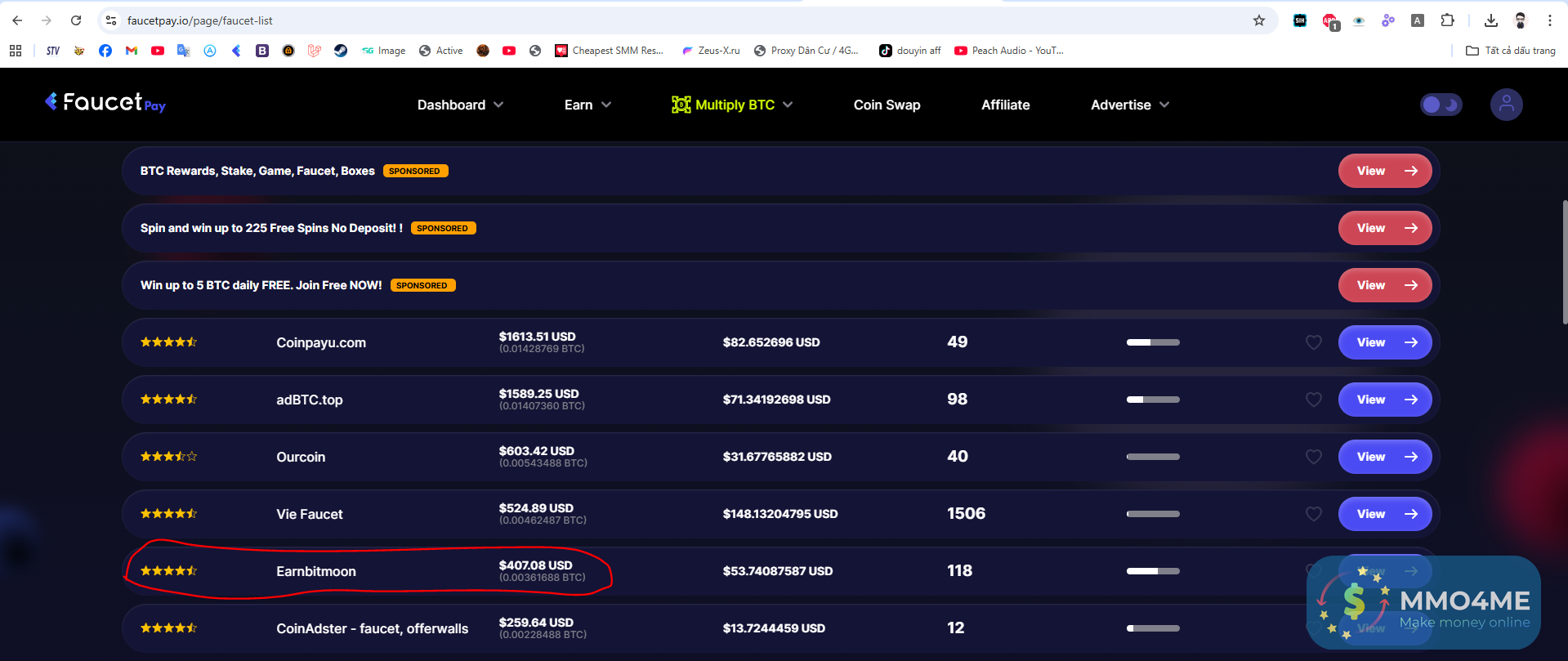Click View button for Ourcoin
The image size is (1568, 661).
(x=1385, y=457)
